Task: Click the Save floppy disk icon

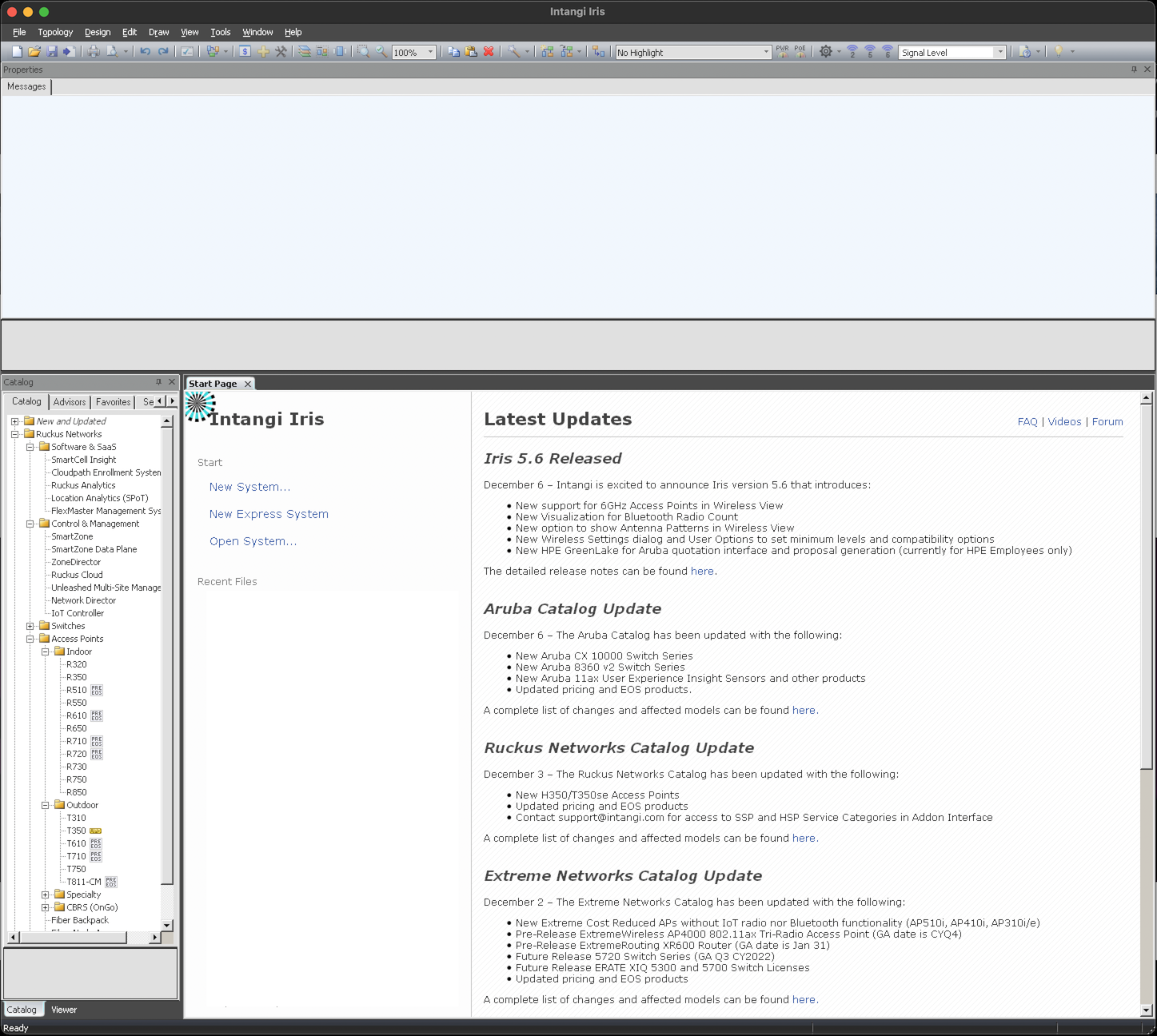Action: [52, 52]
